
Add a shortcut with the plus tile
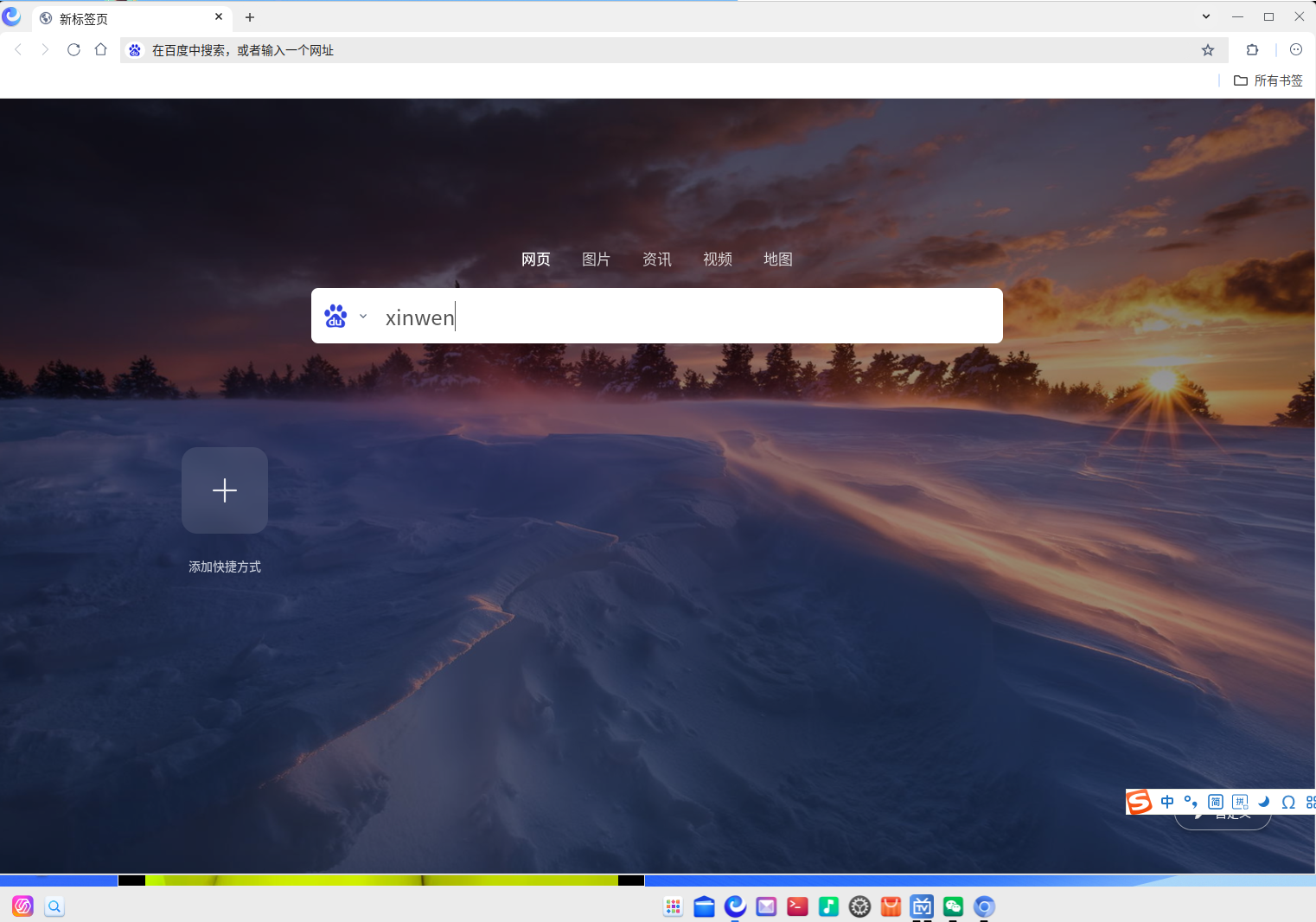click(x=225, y=490)
